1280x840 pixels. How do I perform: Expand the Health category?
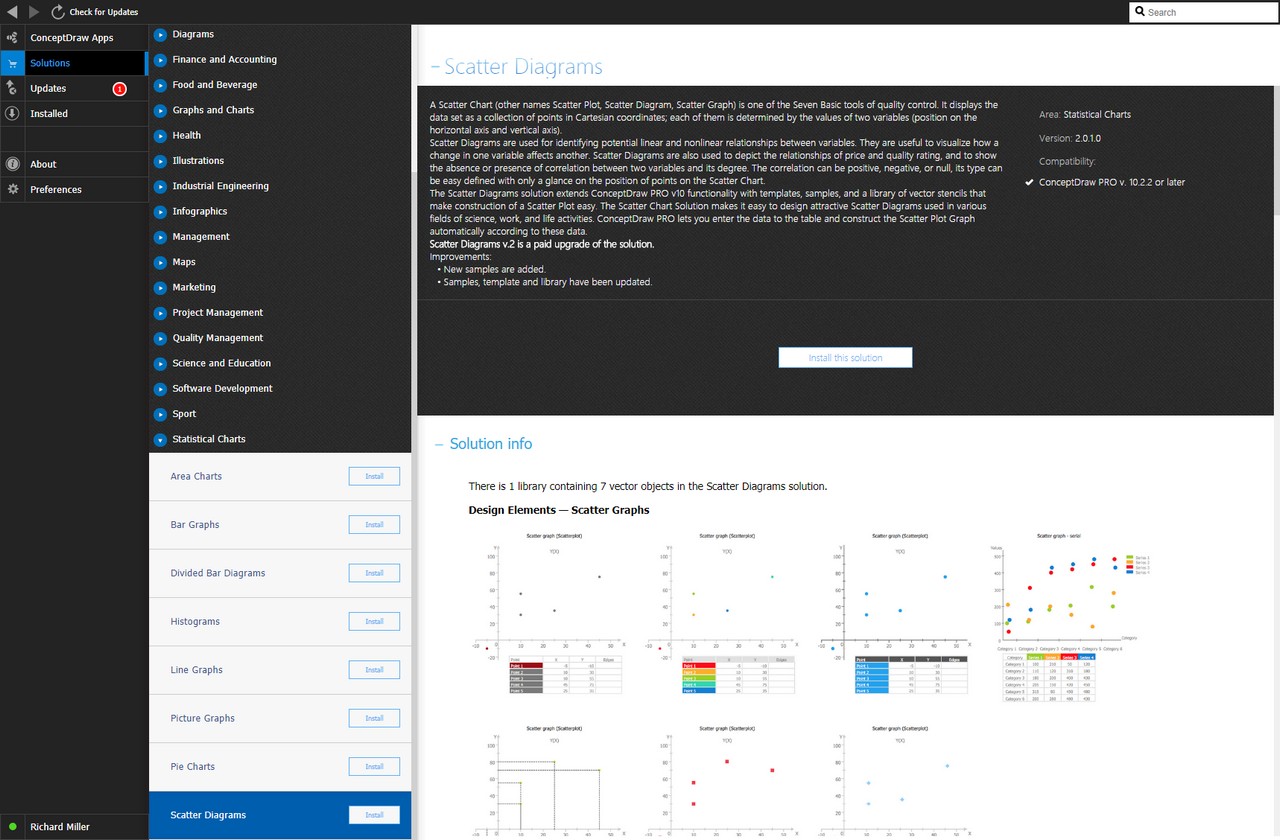tap(160, 135)
